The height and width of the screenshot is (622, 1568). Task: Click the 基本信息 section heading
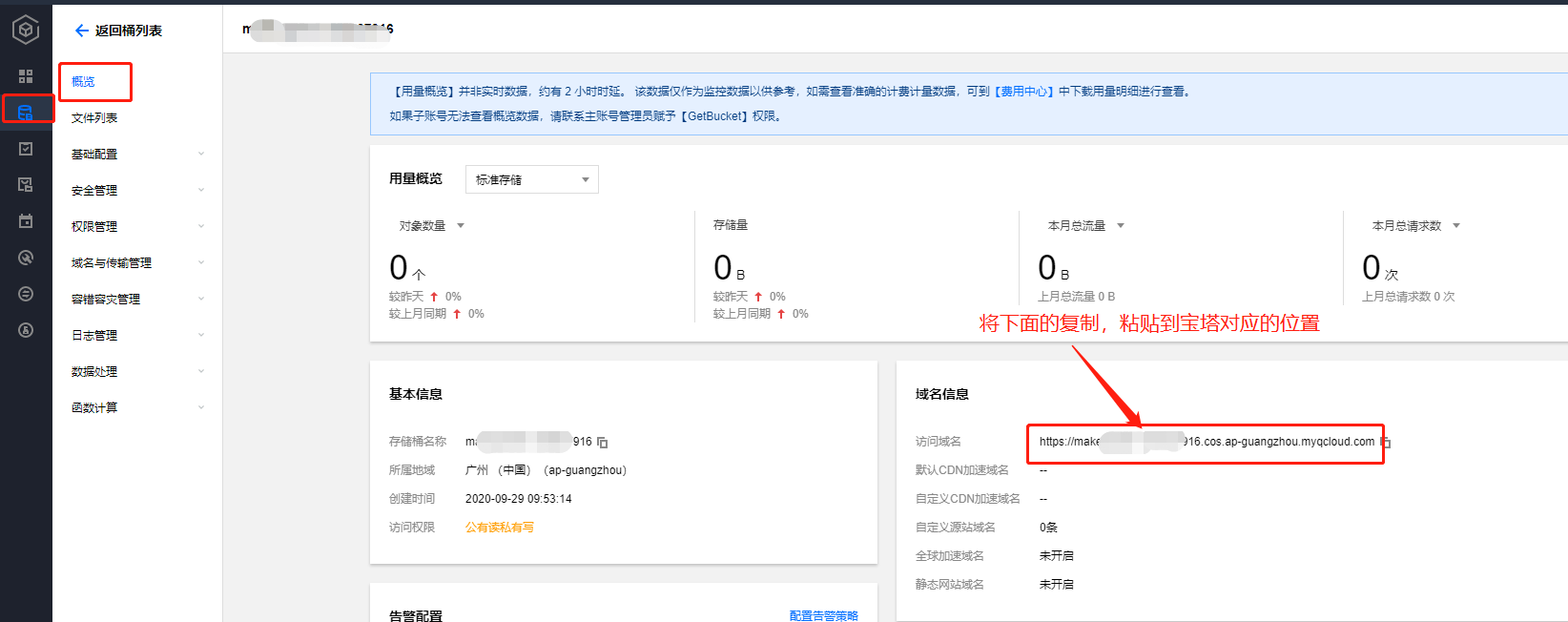pos(416,394)
